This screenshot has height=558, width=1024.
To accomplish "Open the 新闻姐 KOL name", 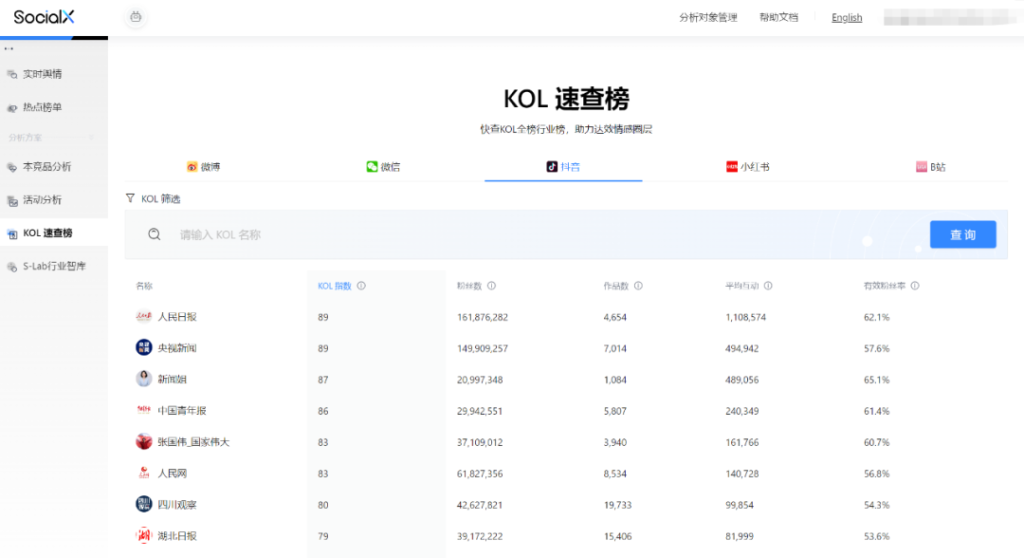I will (x=172, y=380).
